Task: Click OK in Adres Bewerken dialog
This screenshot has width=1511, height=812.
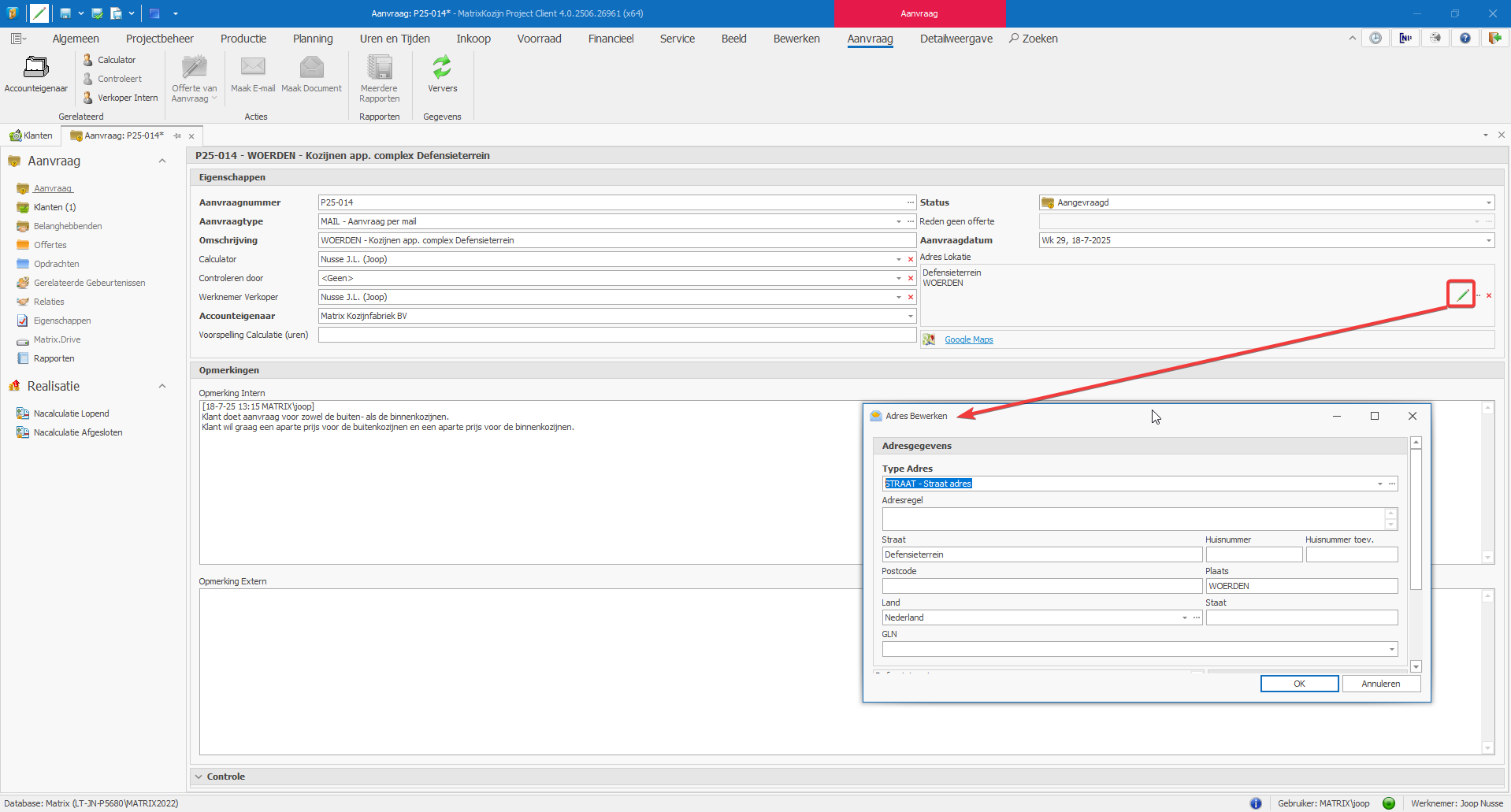Action: tap(1299, 684)
